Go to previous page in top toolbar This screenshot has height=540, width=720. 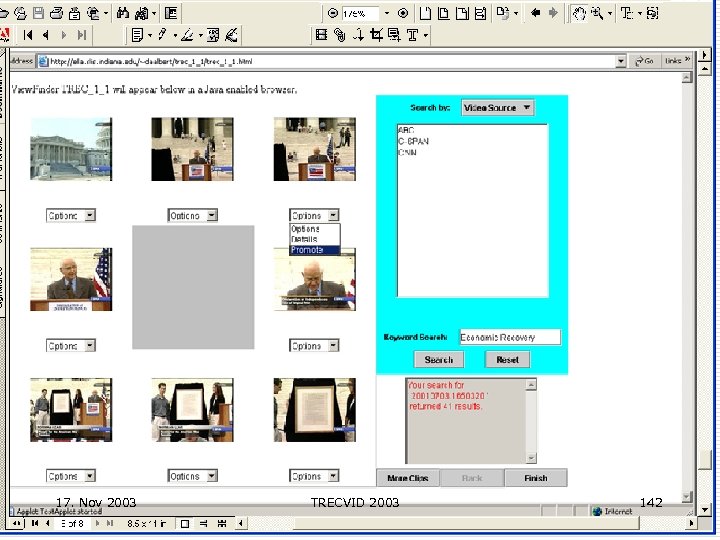tap(45, 35)
